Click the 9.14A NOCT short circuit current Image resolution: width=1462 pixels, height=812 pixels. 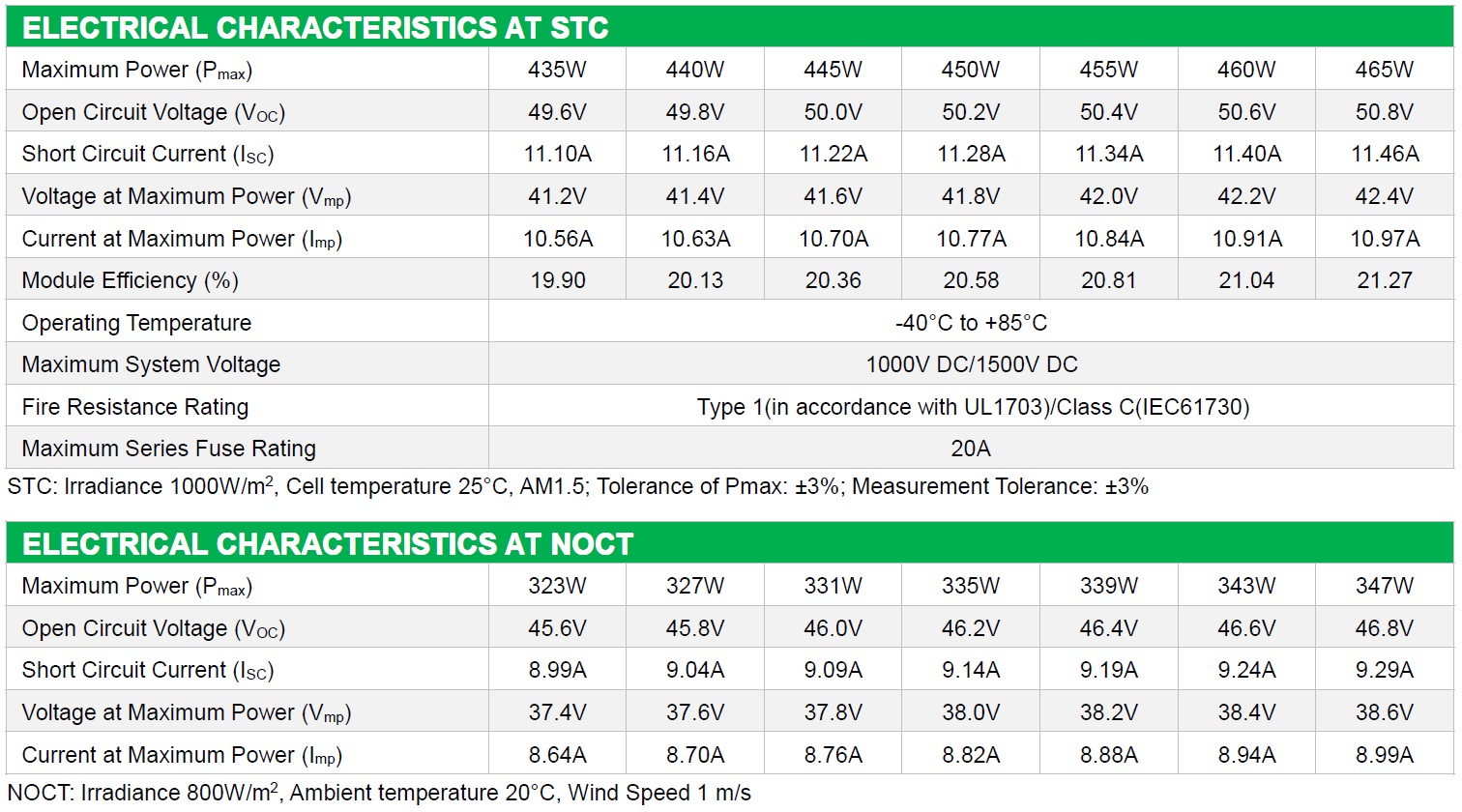[971, 670]
